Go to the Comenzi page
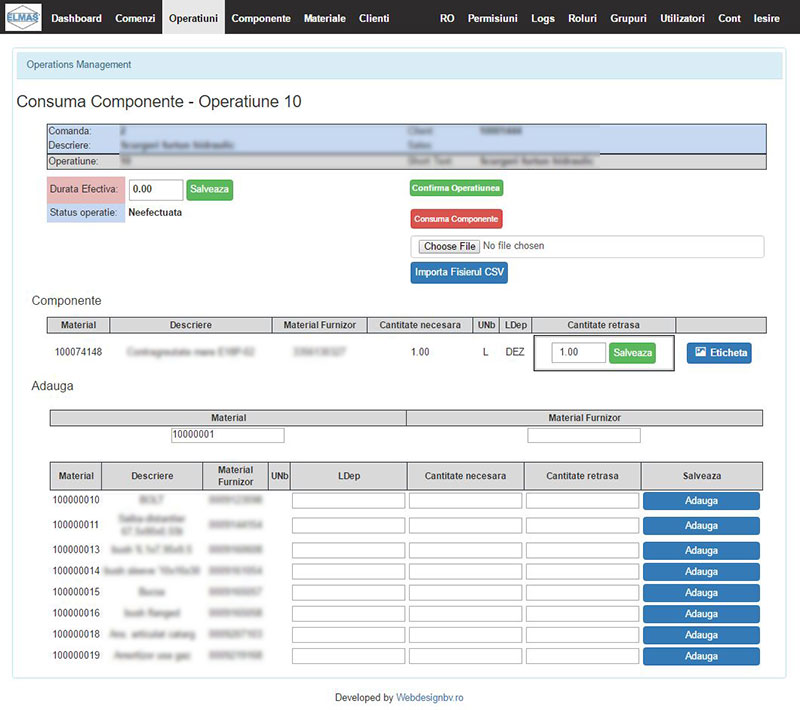Viewport: 800px width, 710px height. click(x=135, y=18)
